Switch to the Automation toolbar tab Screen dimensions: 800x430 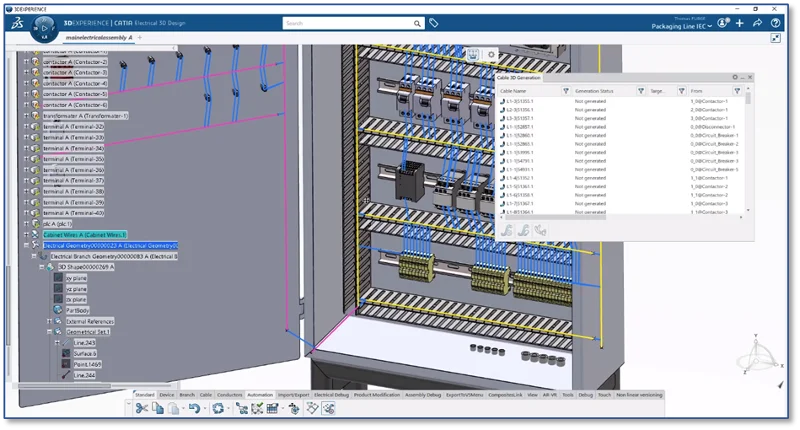(x=260, y=396)
